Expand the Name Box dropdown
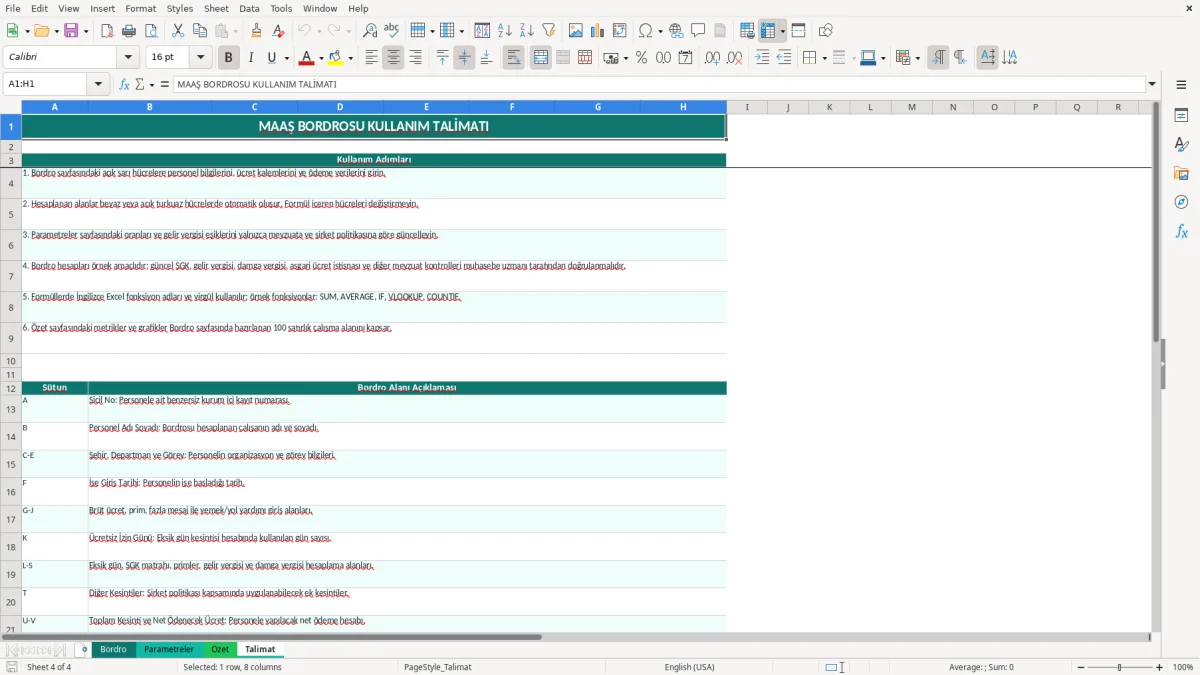Screen dimensions: 1200x675 pyautogui.click(x=98, y=84)
